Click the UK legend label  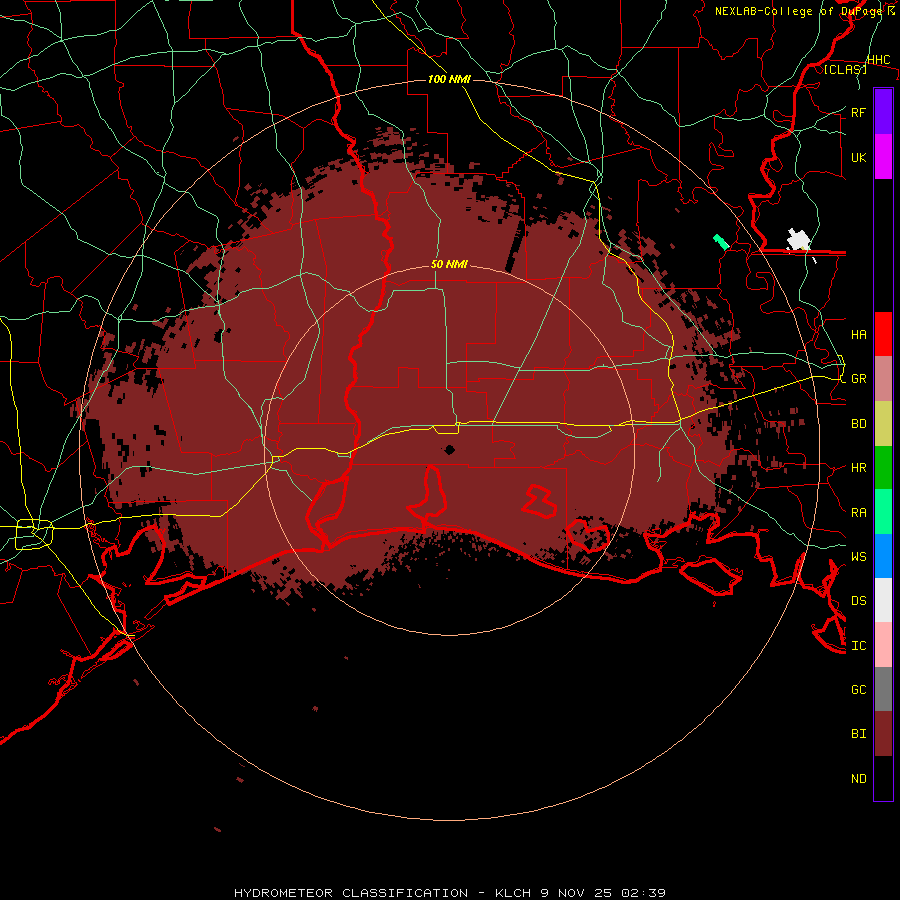(858, 157)
